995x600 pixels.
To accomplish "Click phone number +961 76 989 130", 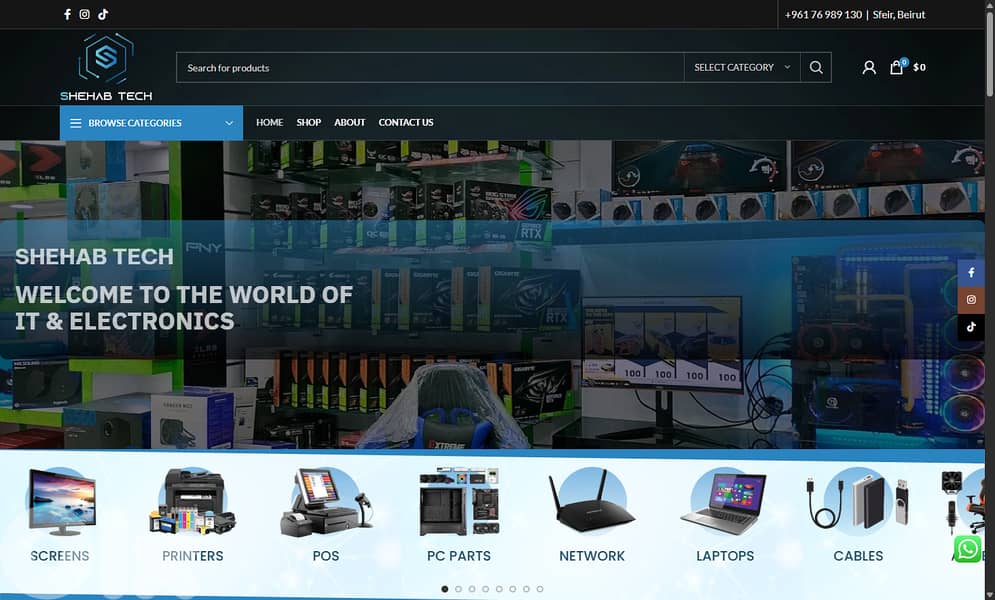I will point(823,15).
